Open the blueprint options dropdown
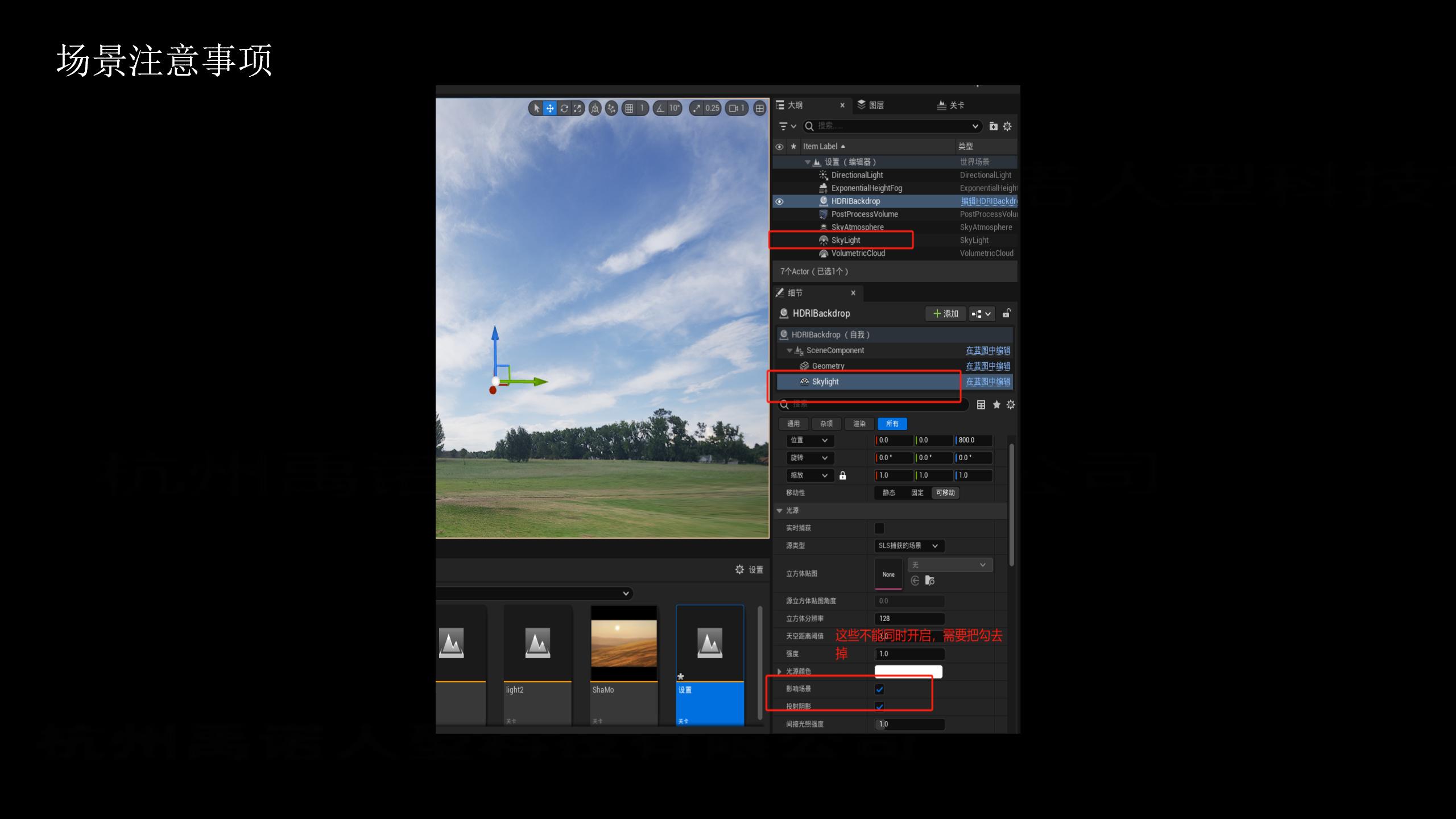The image size is (1456, 819). click(x=981, y=314)
